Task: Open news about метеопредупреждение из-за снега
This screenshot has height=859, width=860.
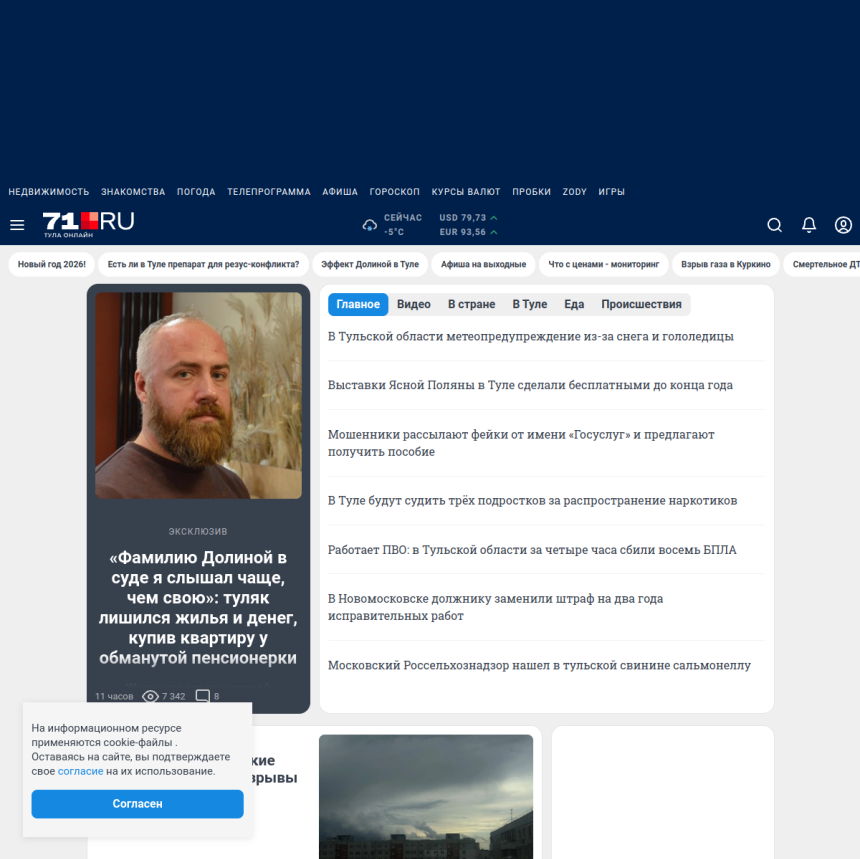Action: [x=530, y=336]
